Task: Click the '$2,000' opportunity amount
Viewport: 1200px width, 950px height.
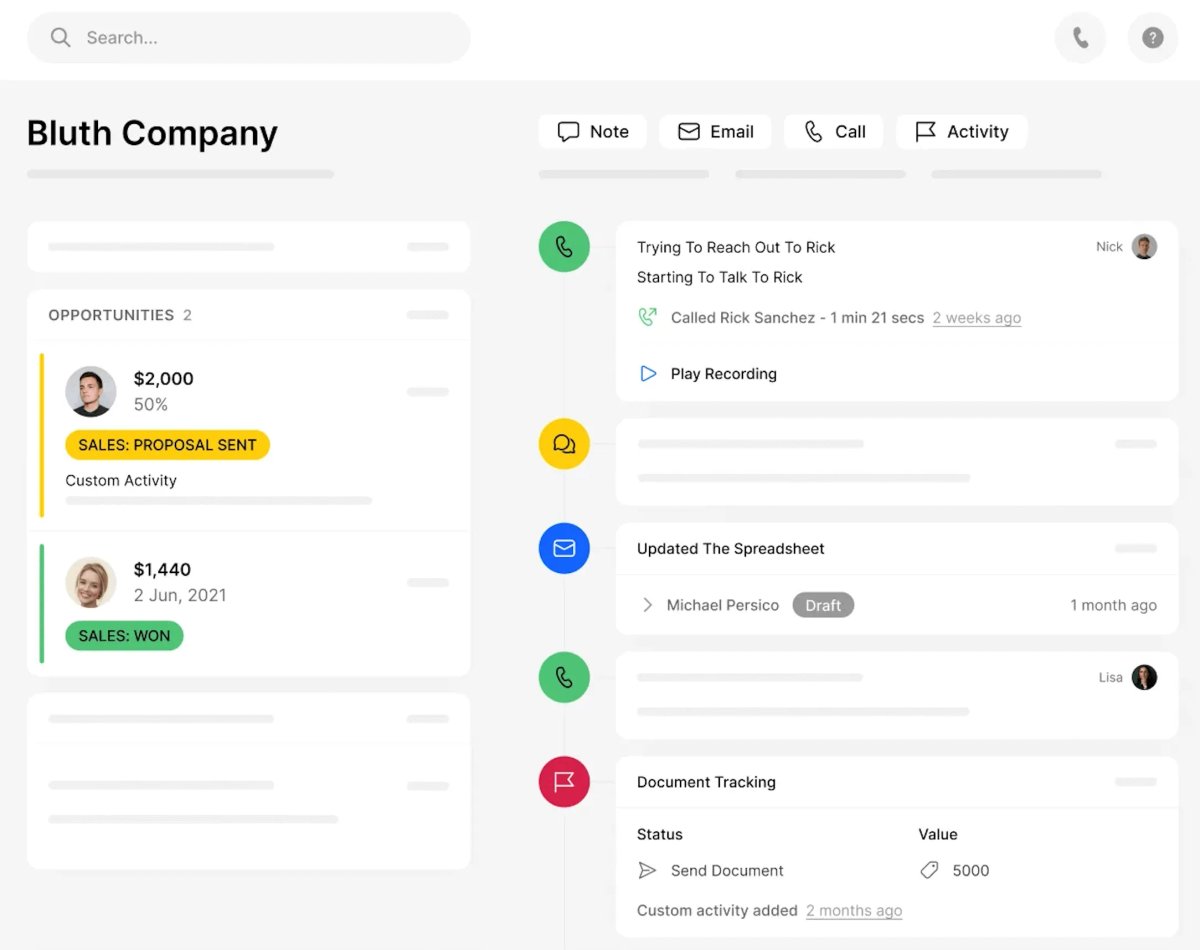Action: 164,379
